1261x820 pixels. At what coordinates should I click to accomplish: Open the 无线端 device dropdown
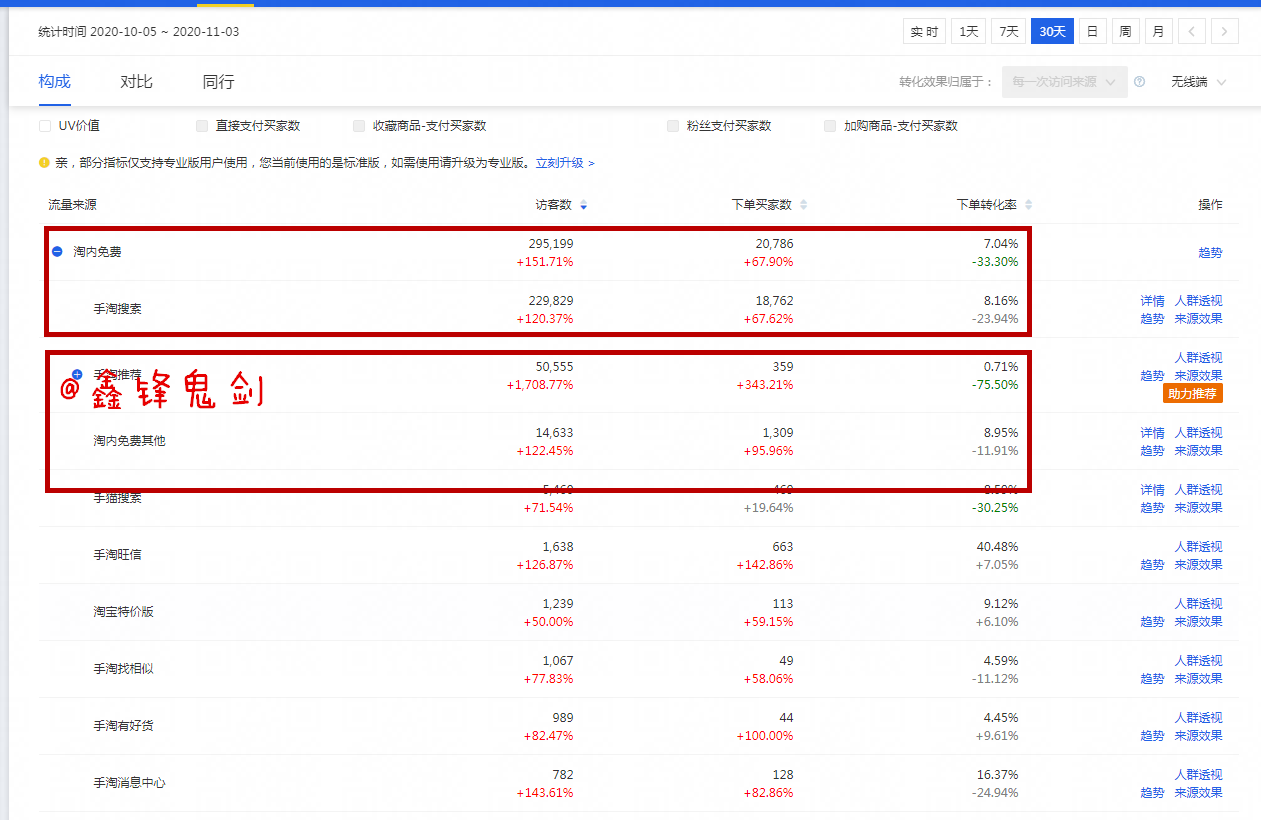[1198, 82]
